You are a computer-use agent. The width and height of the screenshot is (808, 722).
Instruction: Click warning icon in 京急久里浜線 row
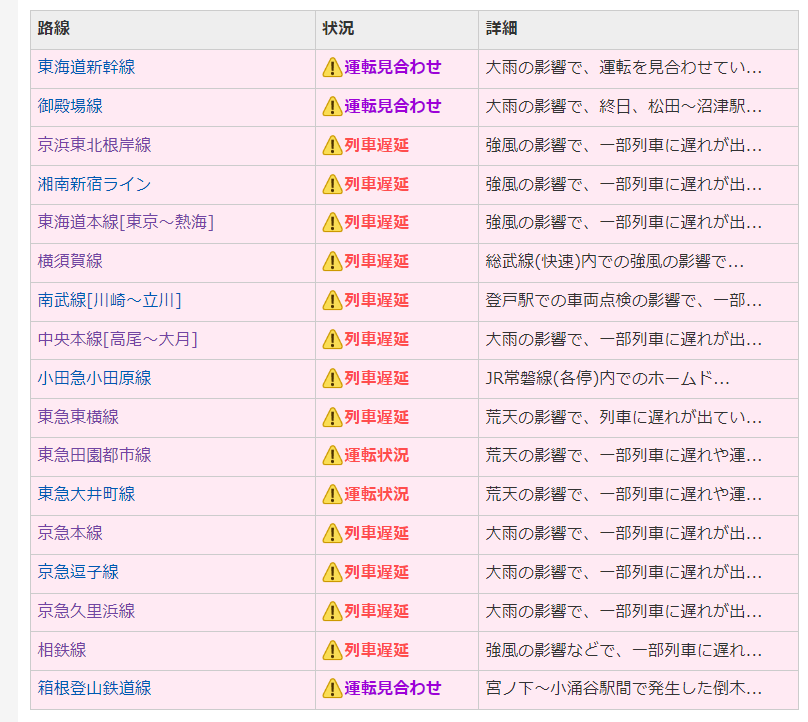332,612
